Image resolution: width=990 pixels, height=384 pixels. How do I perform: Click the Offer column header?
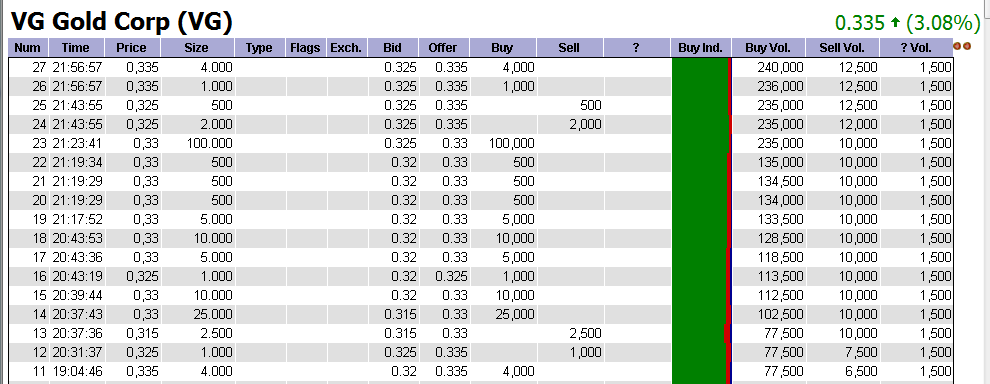443,47
